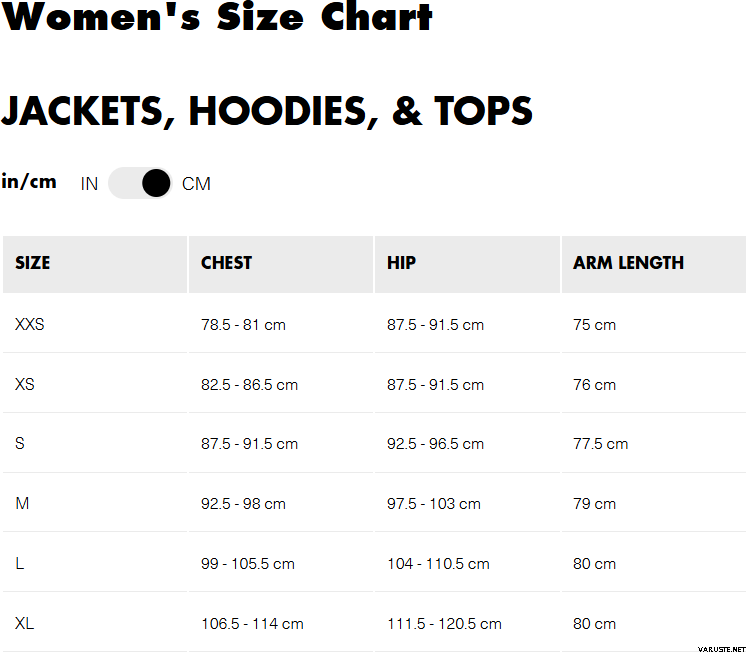Select the XL size row label

click(x=25, y=624)
